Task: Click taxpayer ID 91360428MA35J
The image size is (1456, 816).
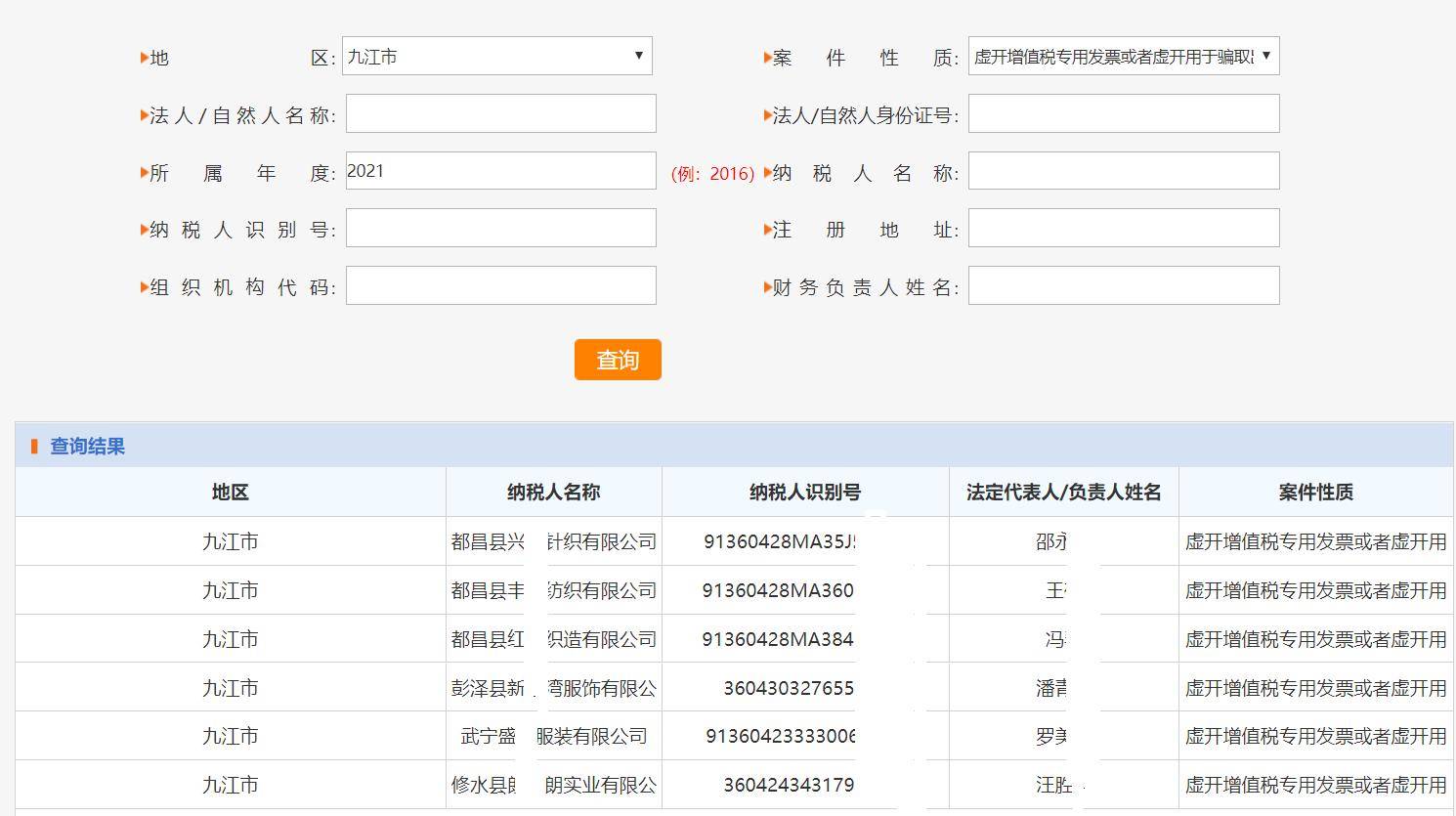Action: click(780, 541)
